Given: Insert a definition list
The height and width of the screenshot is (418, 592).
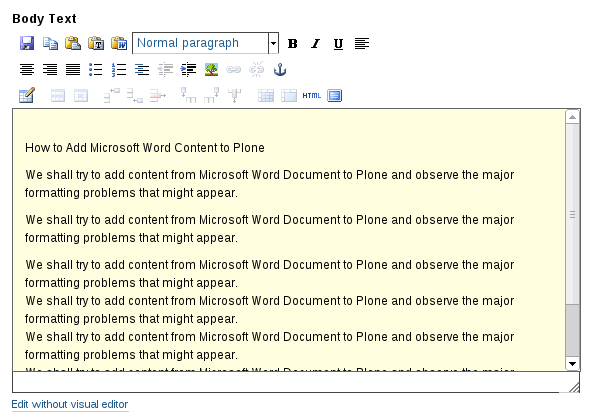Looking at the screenshot, I should pyautogui.click(x=142, y=69).
